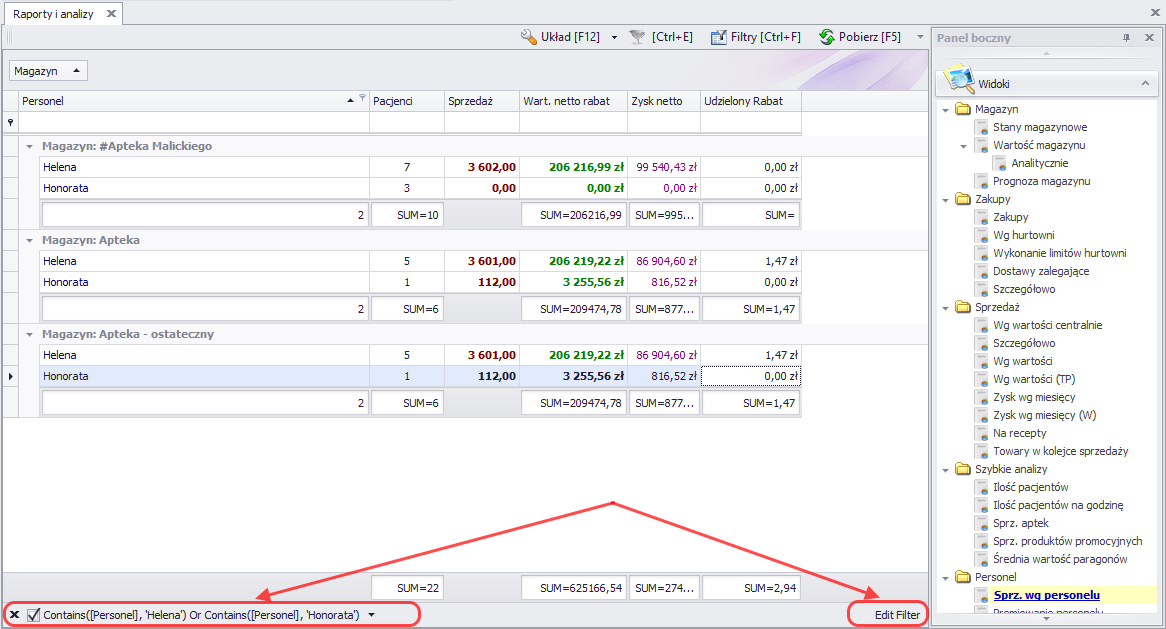
Task: Open Filtry [Ctrl+F] from the toolbar
Action: 755,37
